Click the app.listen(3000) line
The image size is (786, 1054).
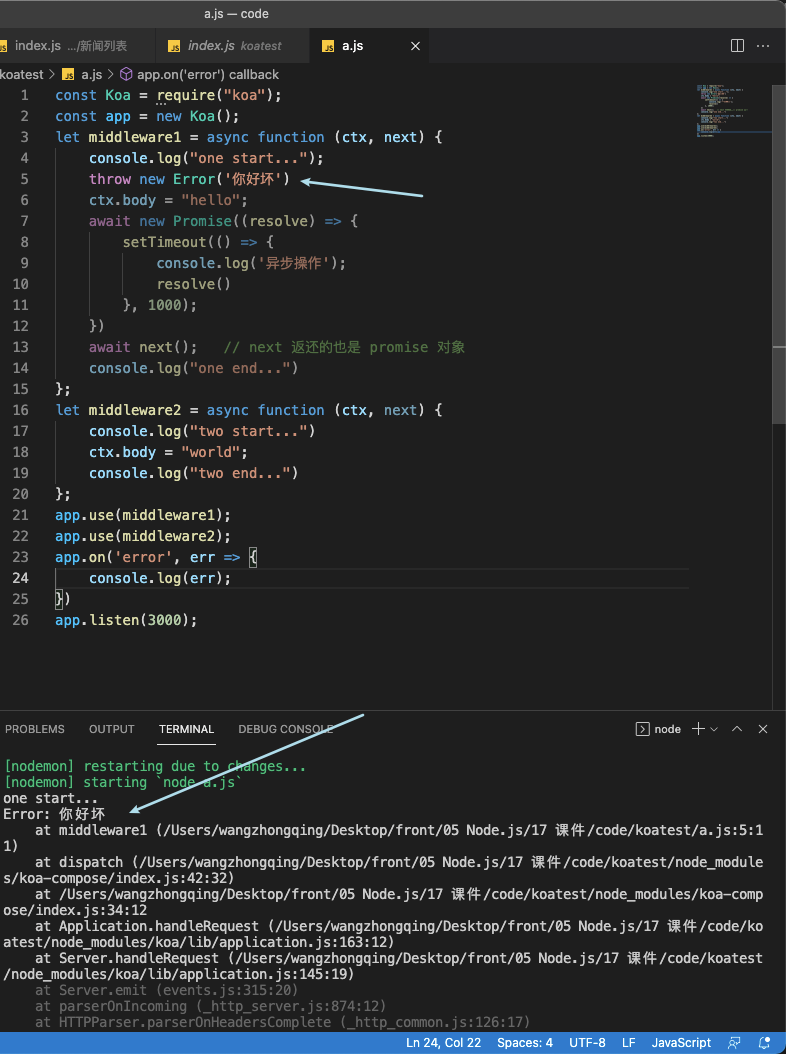[126, 620]
